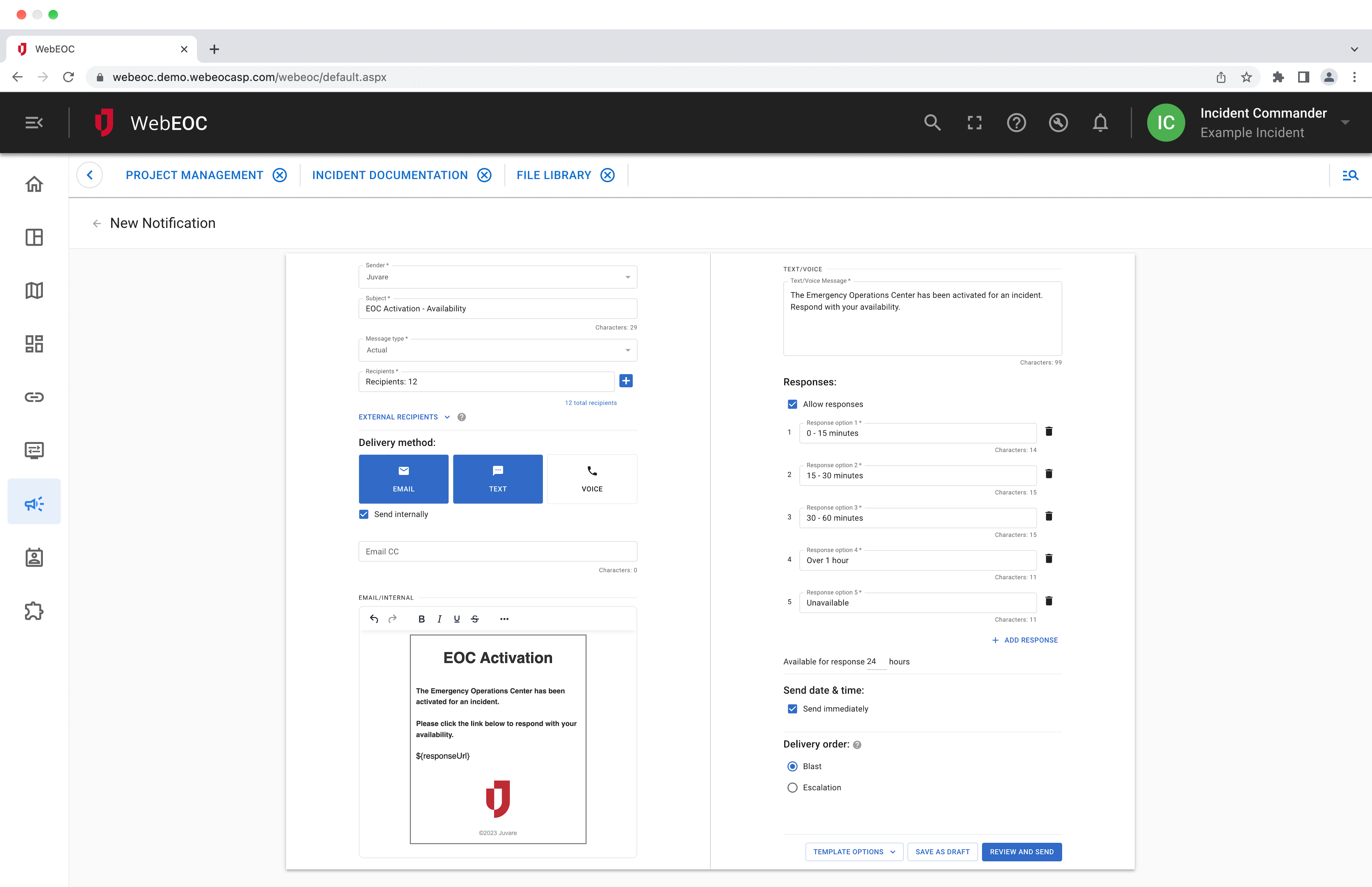Uncheck Send internally
The width and height of the screenshot is (1372, 887).
[364, 514]
